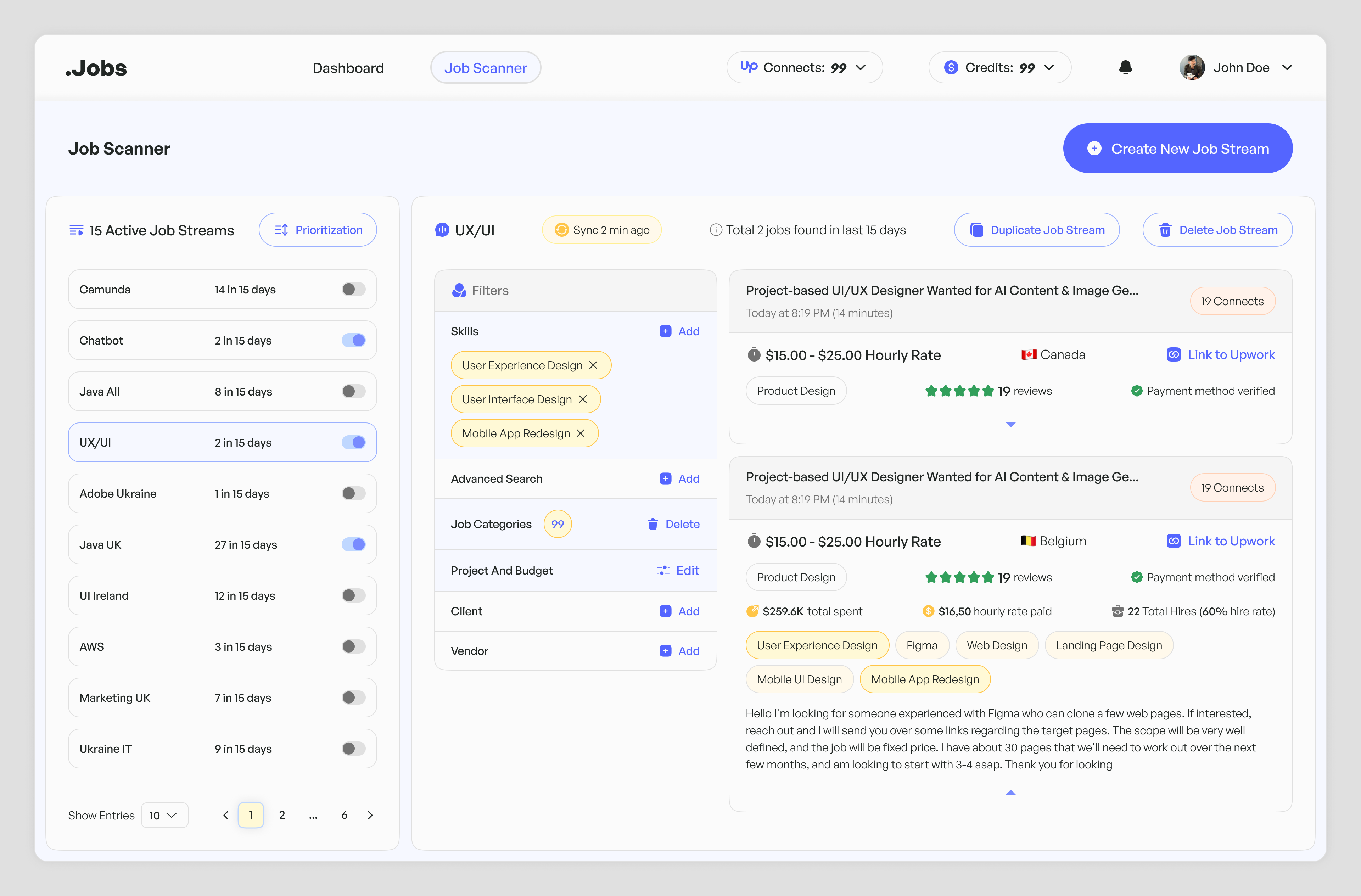The width and height of the screenshot is (1361, 896).
Task: Click the info icon near total jobs found
Action: [716, 230]
